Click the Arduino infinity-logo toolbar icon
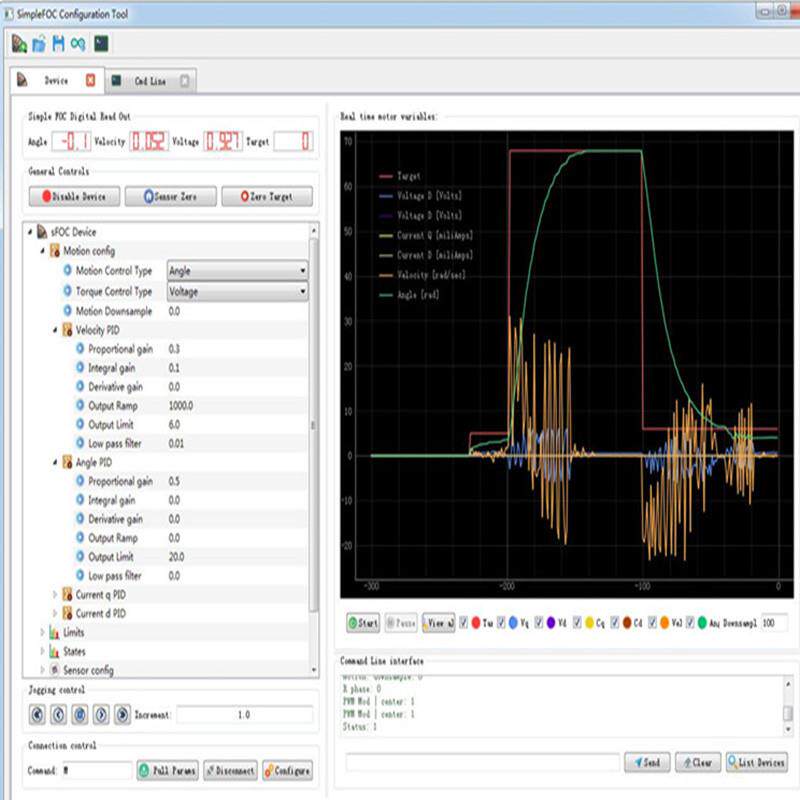 coord(78,44)
